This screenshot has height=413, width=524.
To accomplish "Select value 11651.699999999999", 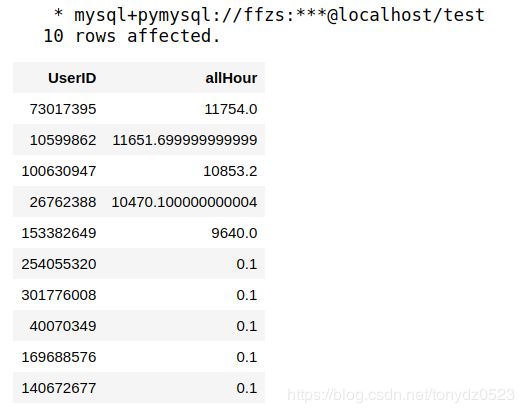I will (185, 140).
